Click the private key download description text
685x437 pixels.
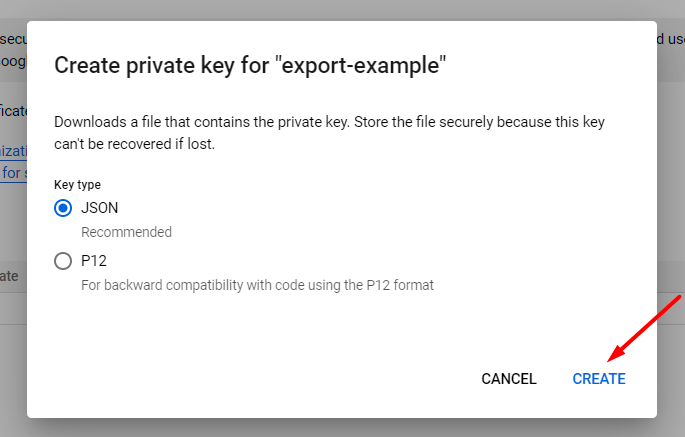point(329,132)
